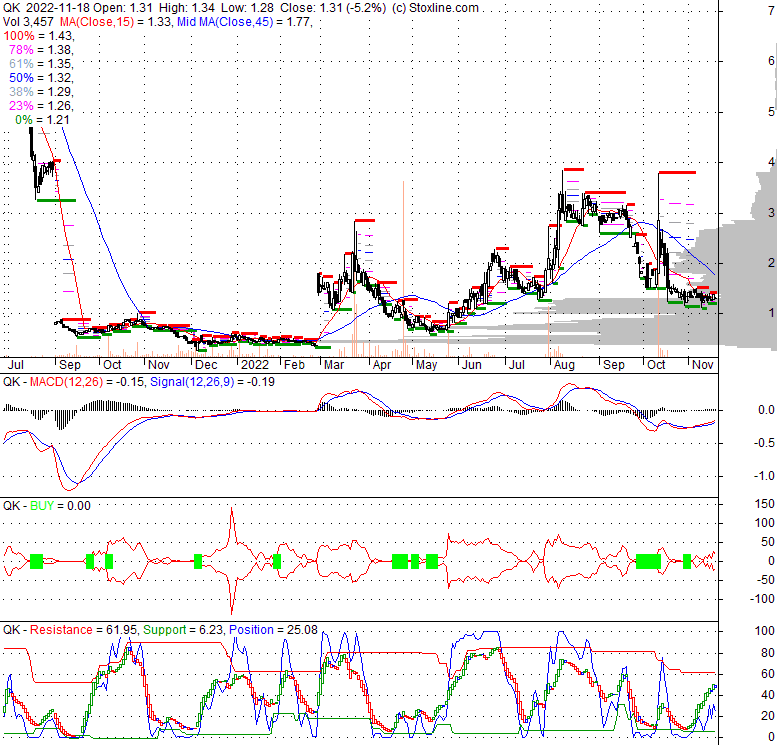
Task: Click the "61%" Fibonacci level label
Action: click(x=21, y=63)
